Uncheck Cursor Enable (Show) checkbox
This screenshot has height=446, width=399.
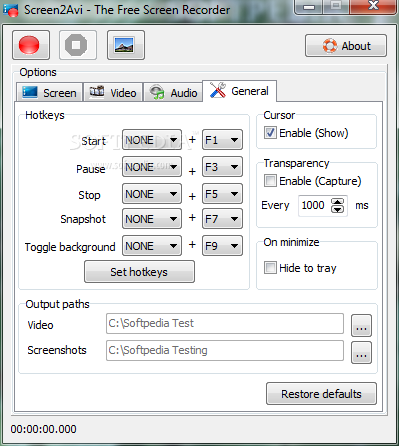270,133
